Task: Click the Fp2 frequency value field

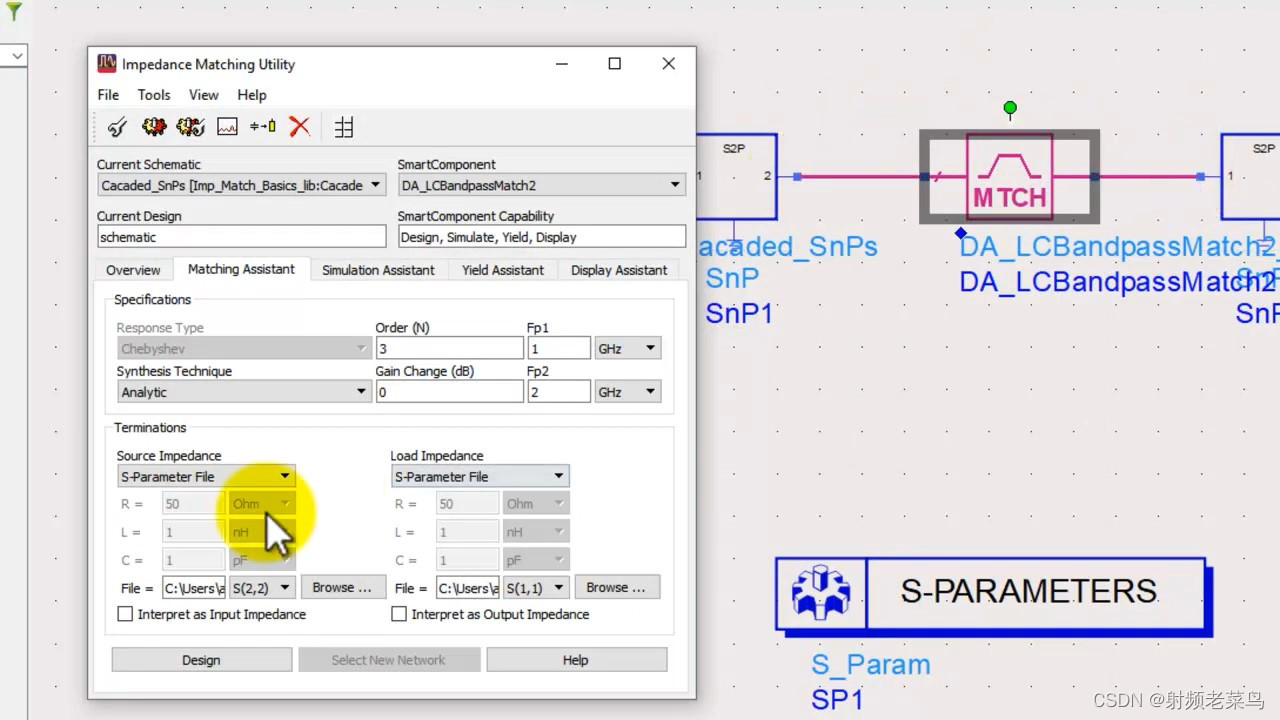Action: [558, 392]
